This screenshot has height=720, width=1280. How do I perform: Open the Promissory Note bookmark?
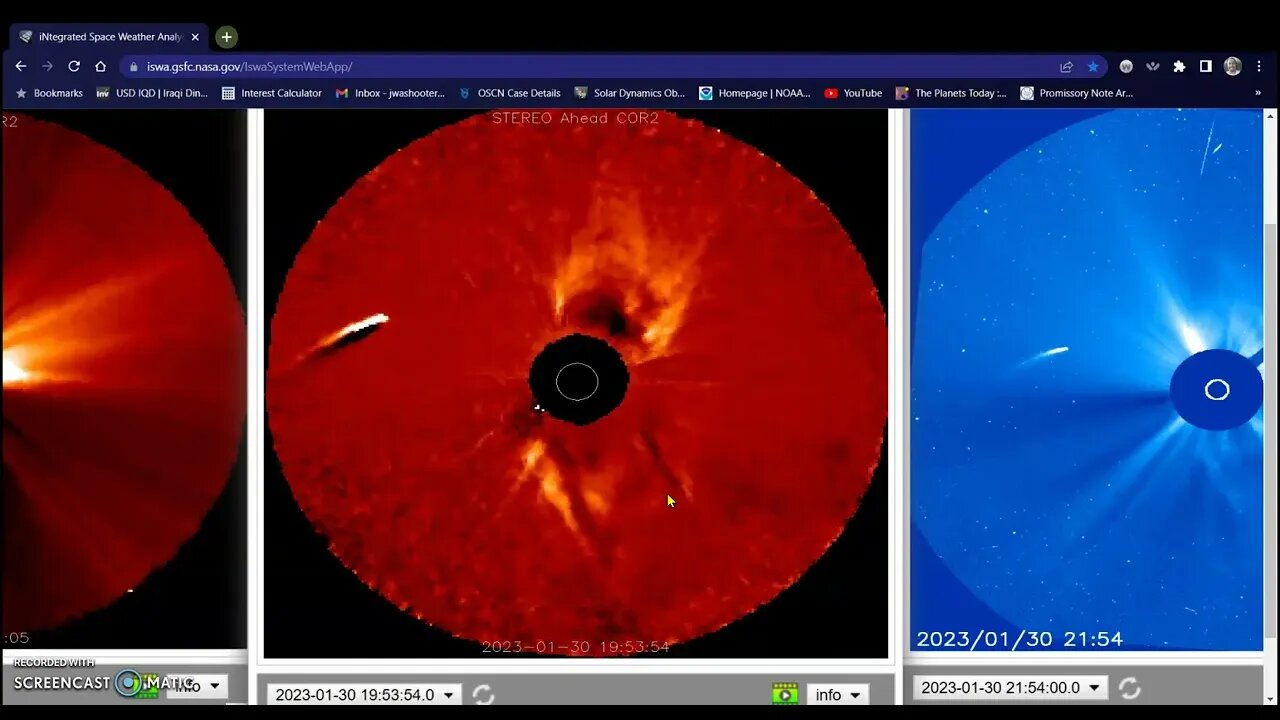click(x=1077, y=93)
